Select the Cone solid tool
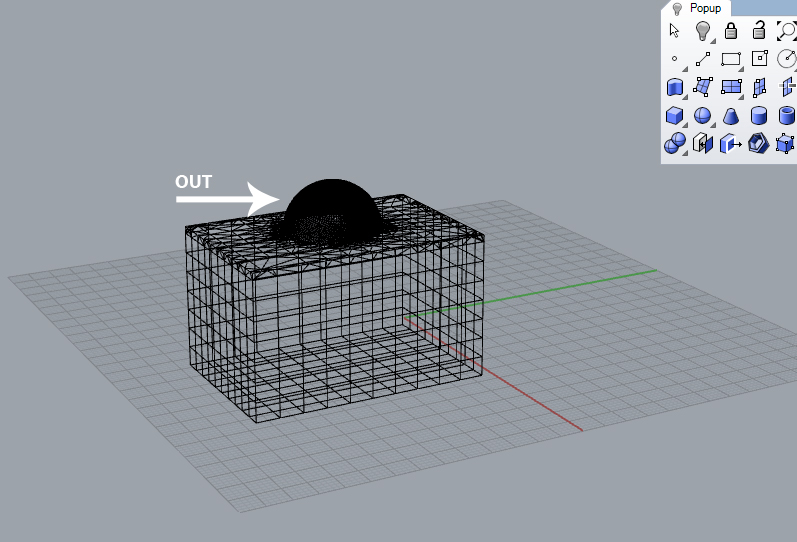This screenshot has width=797, height=542. 731,116
